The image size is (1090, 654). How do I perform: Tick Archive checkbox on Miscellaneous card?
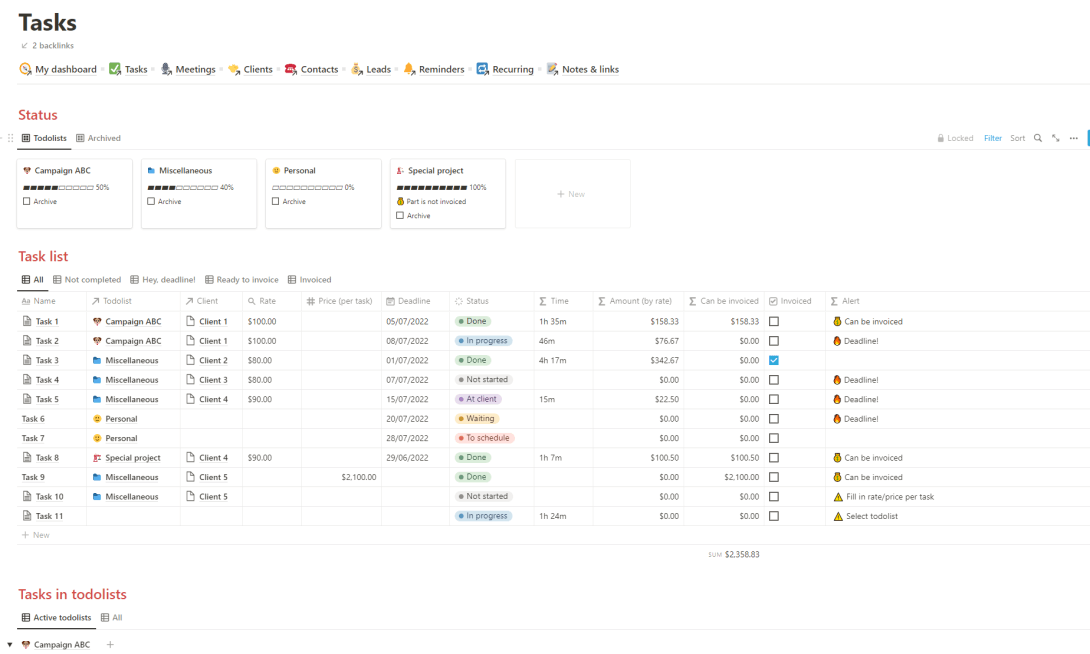(x=151, y=202)
